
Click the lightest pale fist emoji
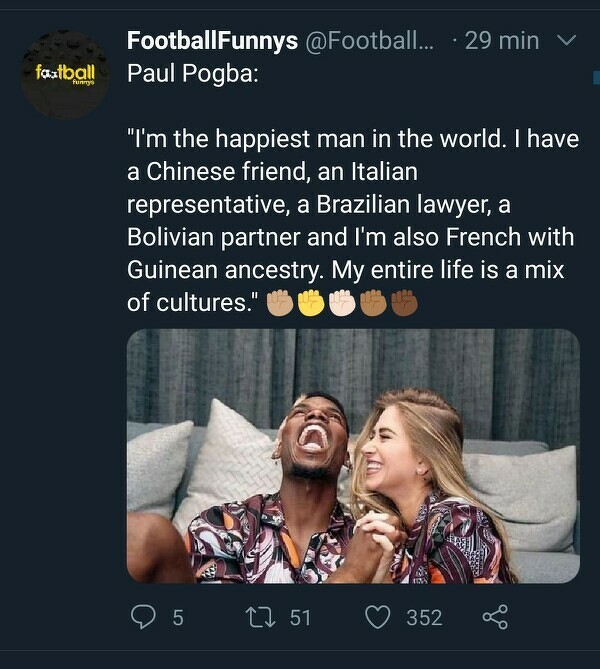[x=342, y=303]
